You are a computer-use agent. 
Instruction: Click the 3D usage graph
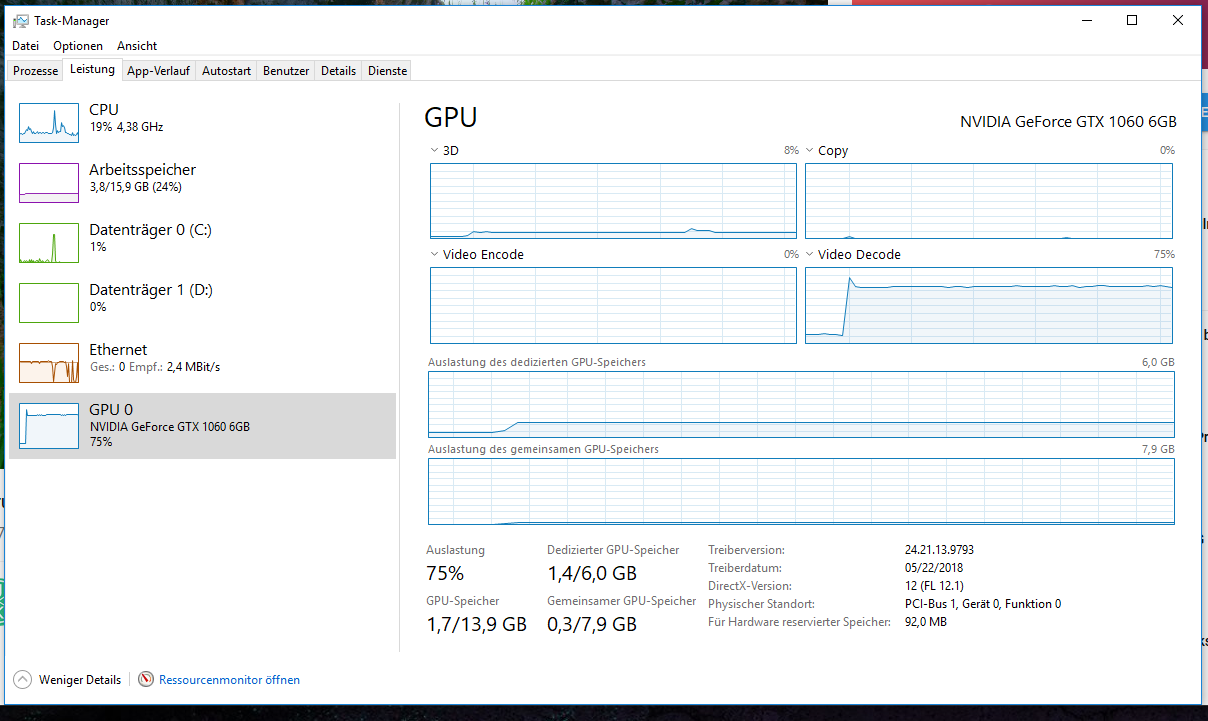tap(613, 201)
